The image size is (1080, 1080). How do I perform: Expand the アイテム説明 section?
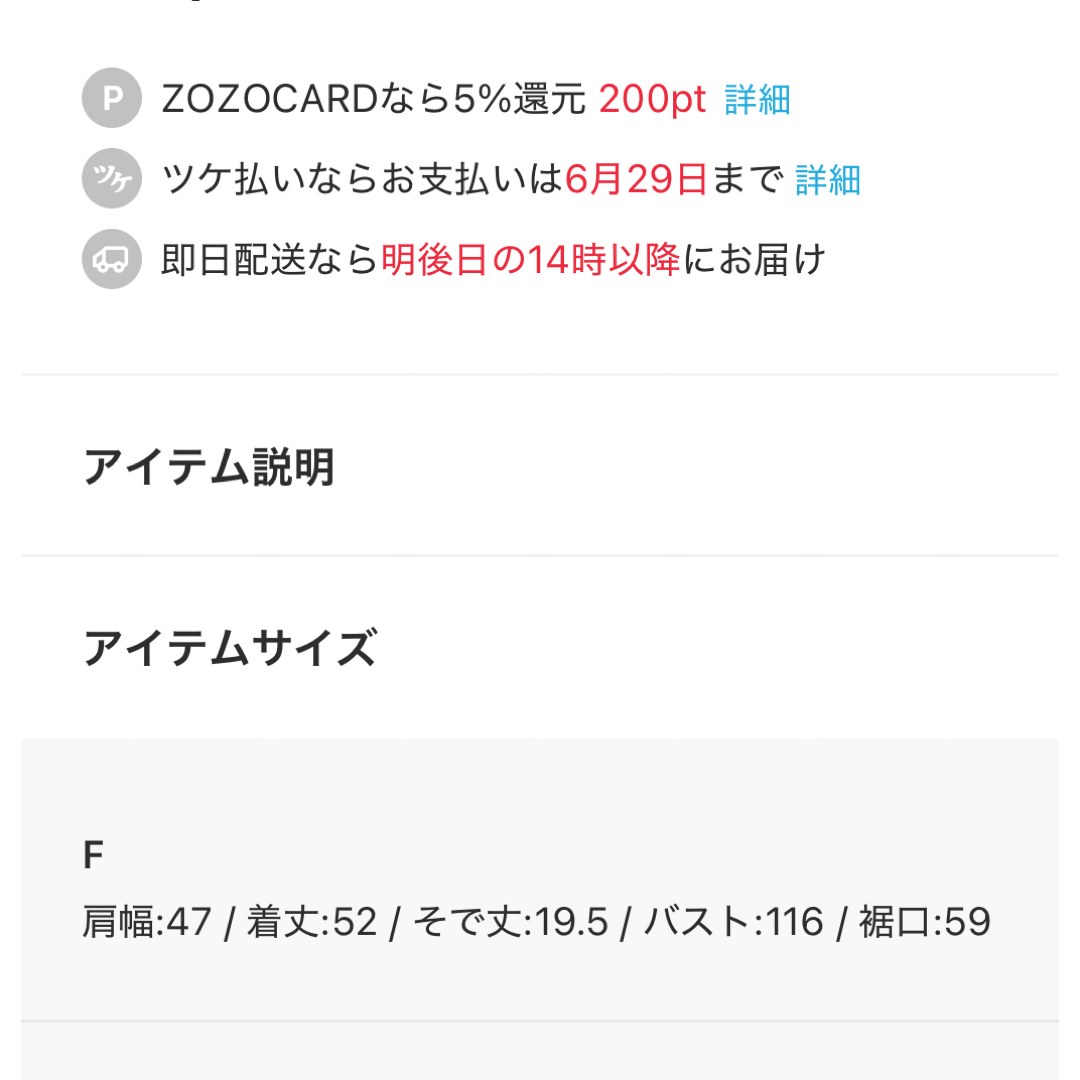coord(540,466)
